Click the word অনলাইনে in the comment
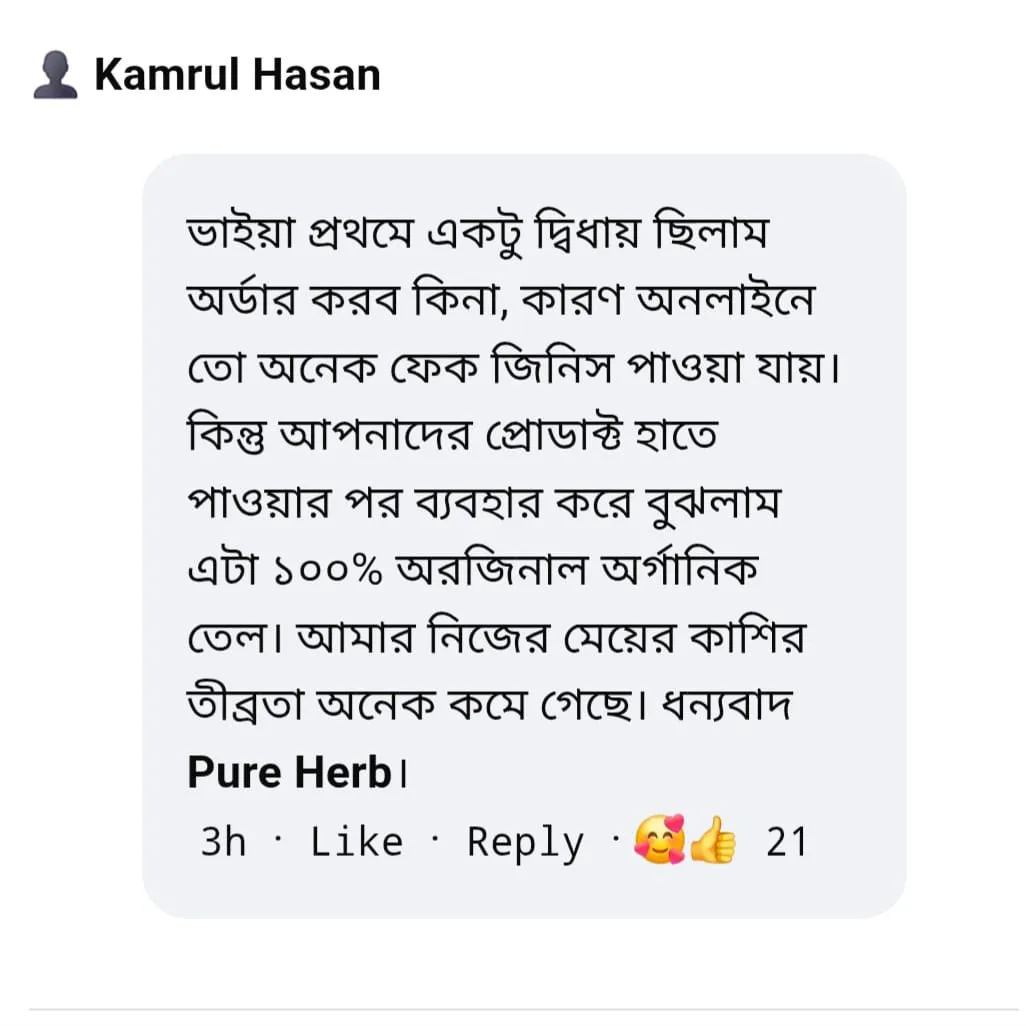The width and height of the screenshot is (1026, 1026). click(726, 300)
